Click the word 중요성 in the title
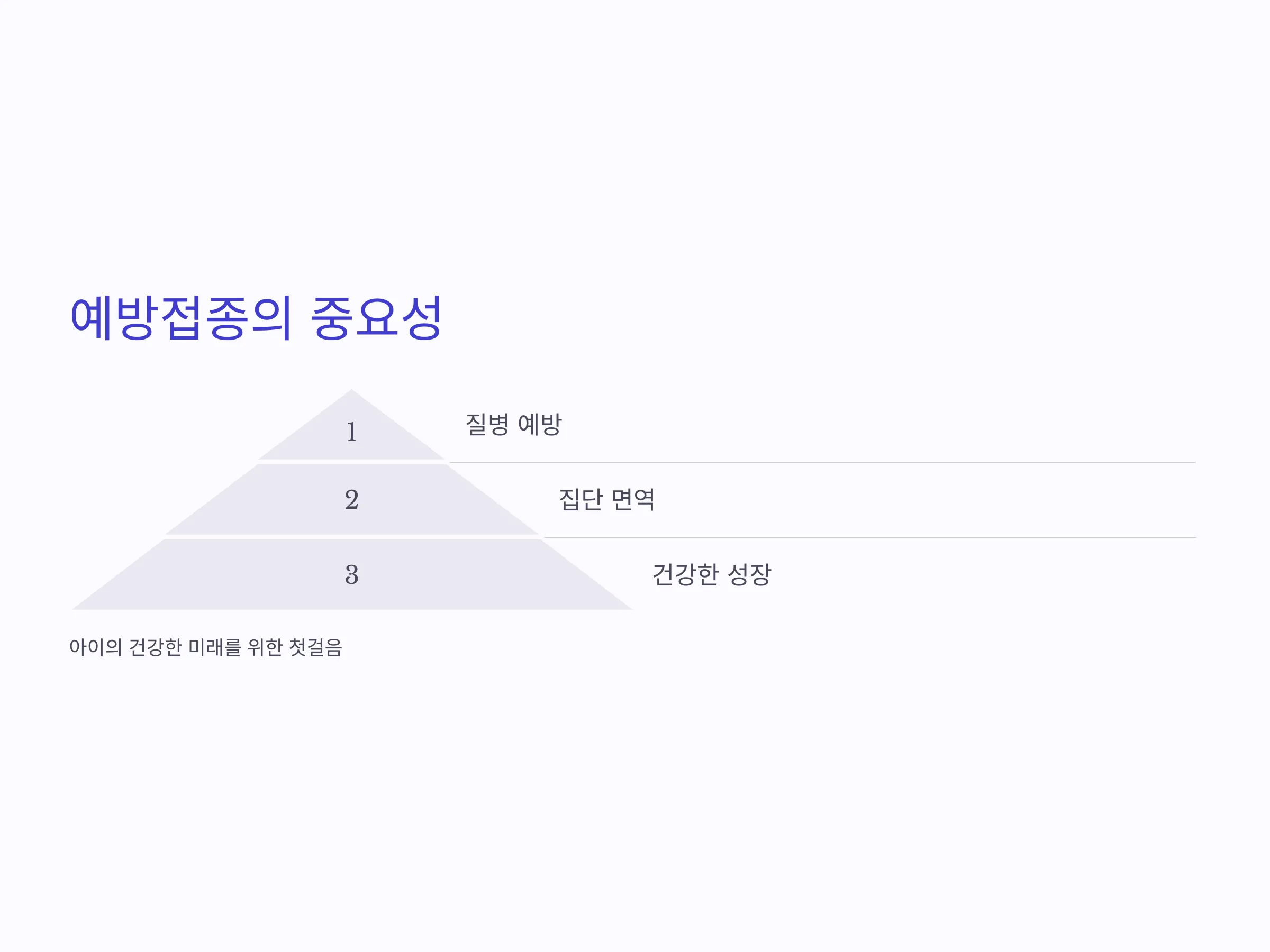The width and height of the screenshot is (1270, 952). 376,318
